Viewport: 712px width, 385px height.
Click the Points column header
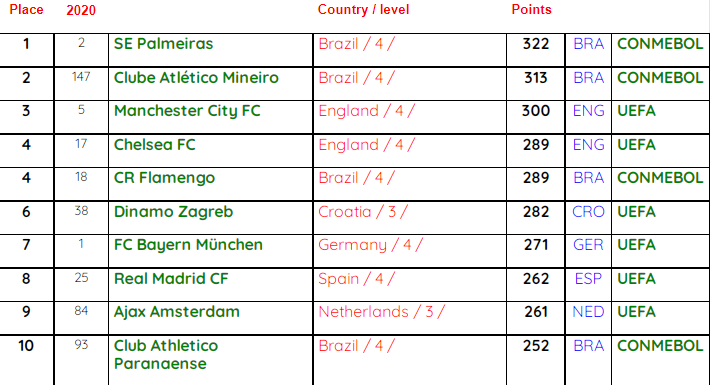pos(531,10)
